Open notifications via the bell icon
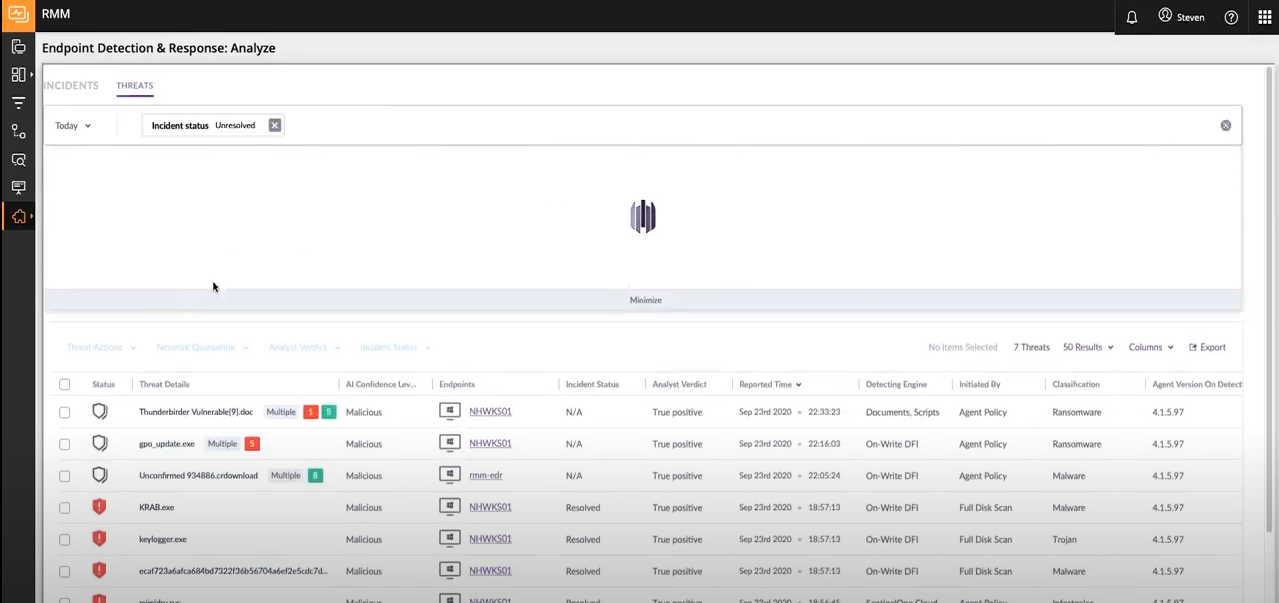 [1131, 17]
